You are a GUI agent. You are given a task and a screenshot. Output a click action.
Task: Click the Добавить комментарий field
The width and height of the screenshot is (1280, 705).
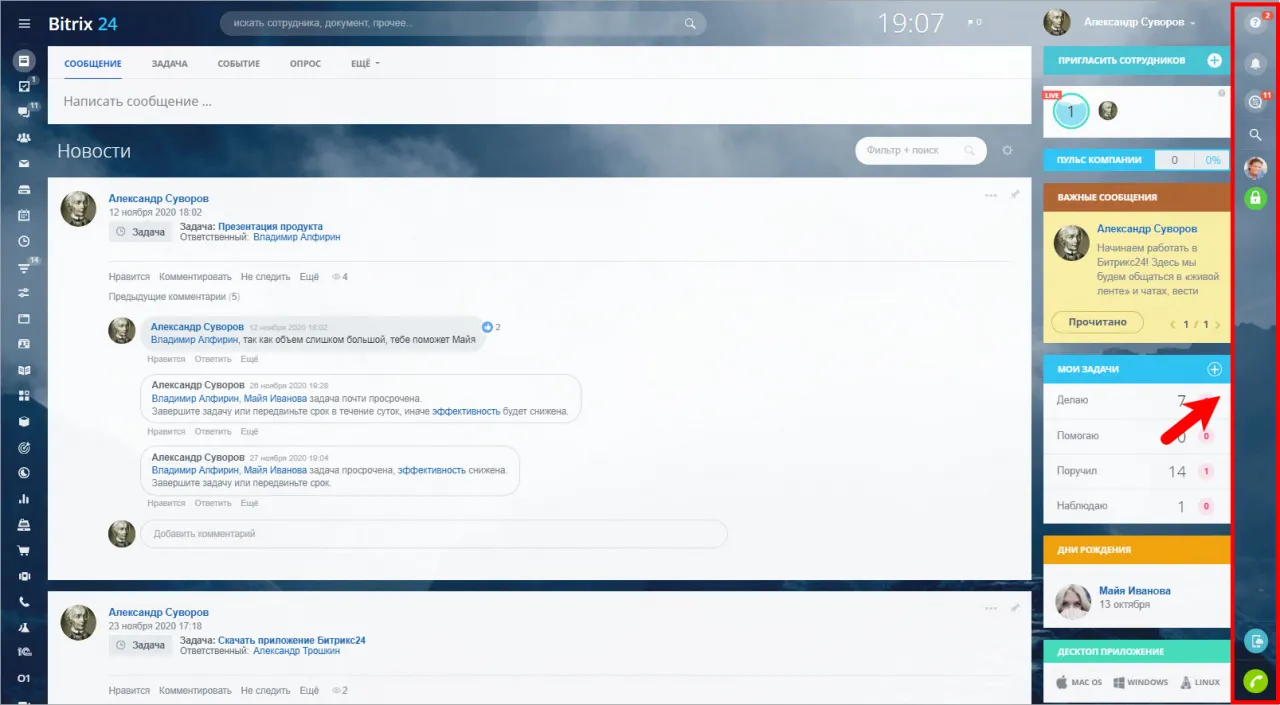point(433,534)
